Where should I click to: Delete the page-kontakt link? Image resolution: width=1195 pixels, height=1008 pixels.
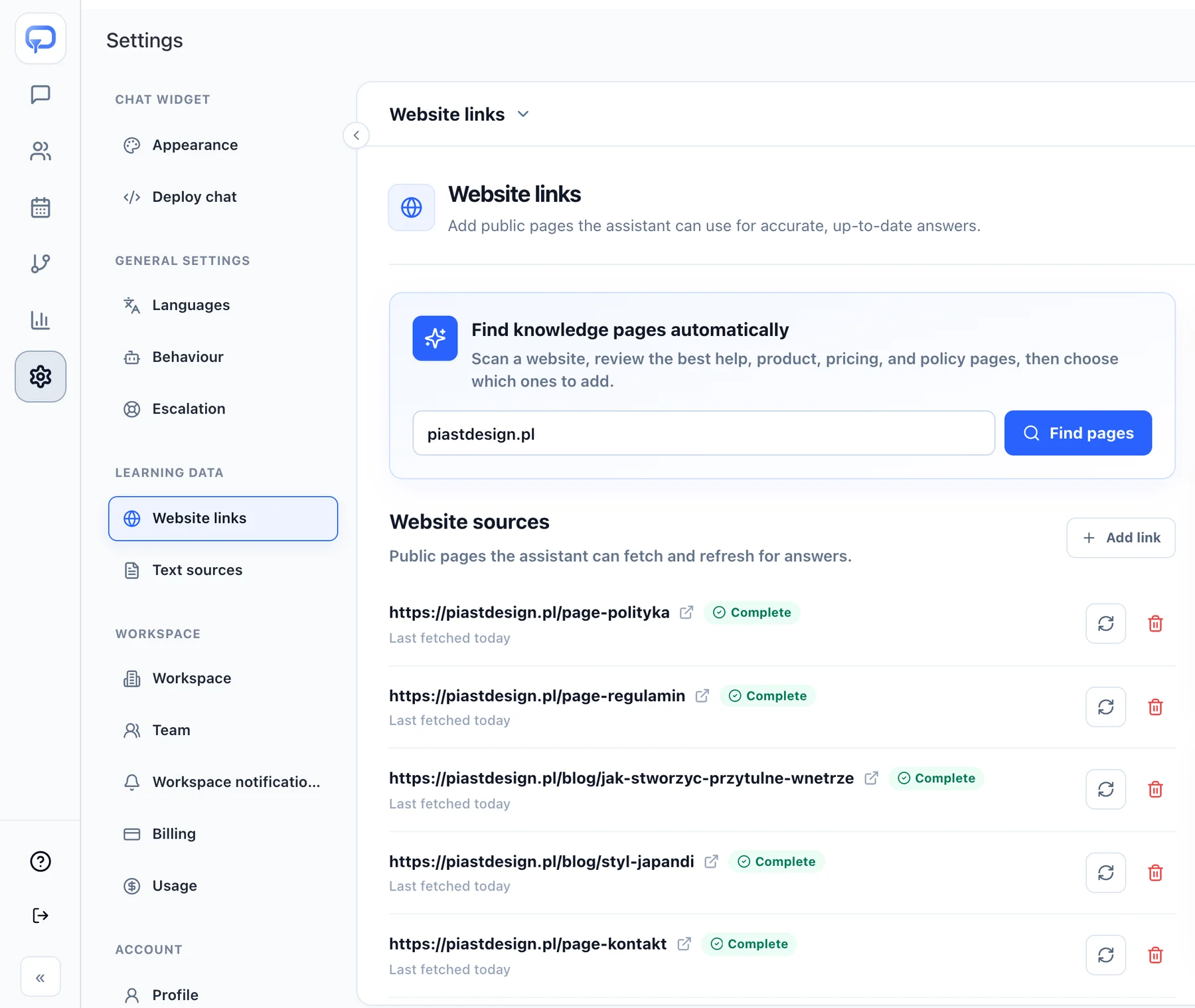pos(1155,955)
